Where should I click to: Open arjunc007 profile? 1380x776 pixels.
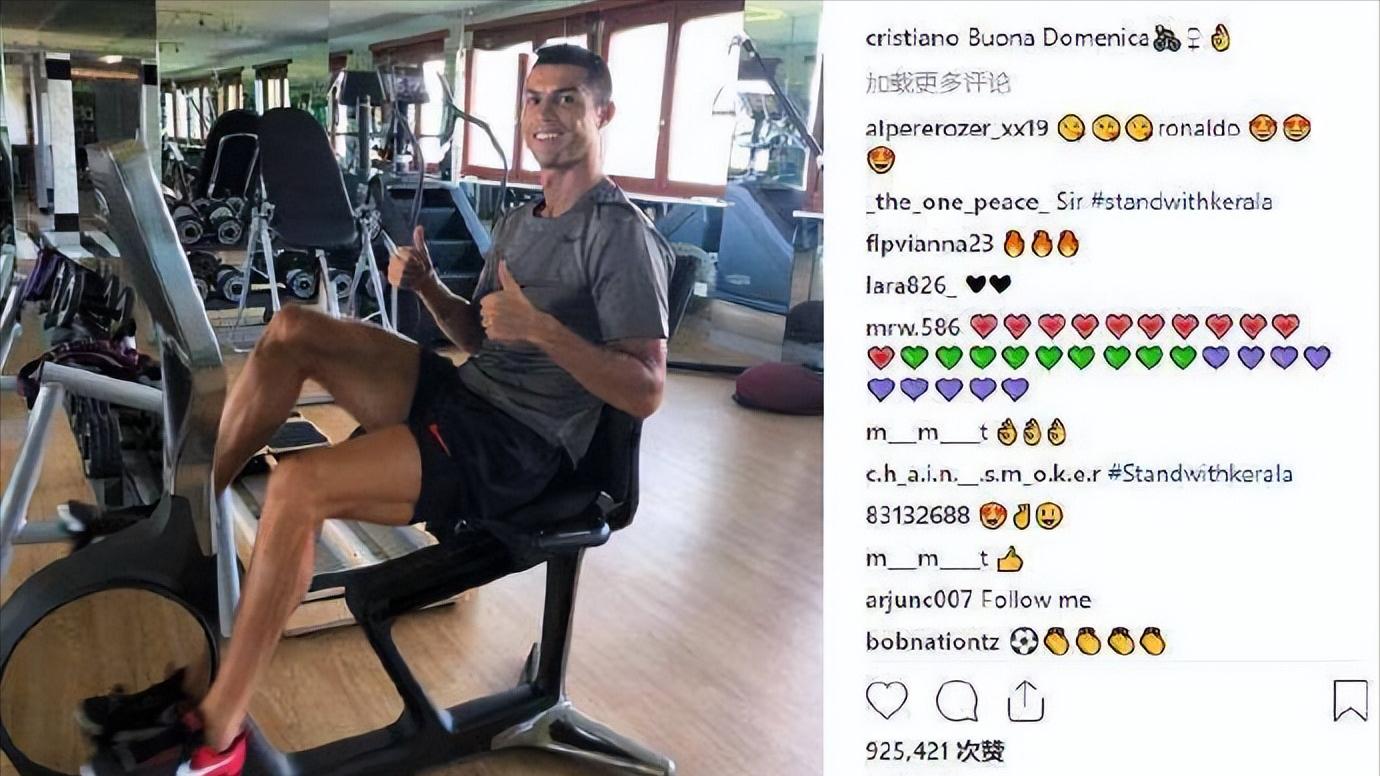(919, 600)
